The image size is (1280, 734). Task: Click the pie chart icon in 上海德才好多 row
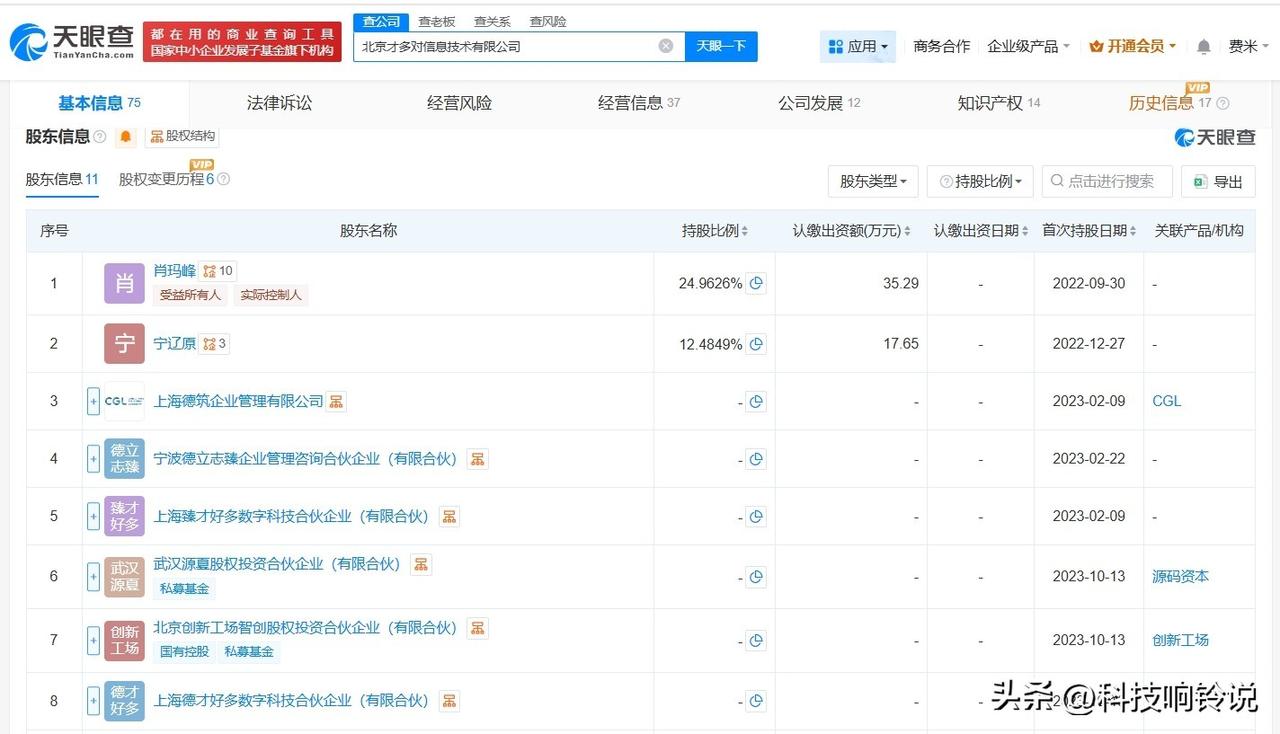tap(757, 702)
